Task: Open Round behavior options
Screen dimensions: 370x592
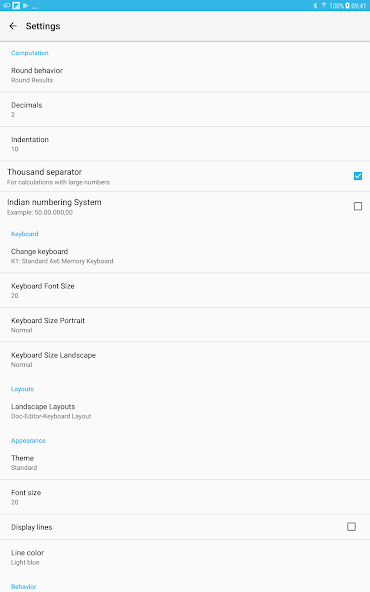Action: click(185, 75)
